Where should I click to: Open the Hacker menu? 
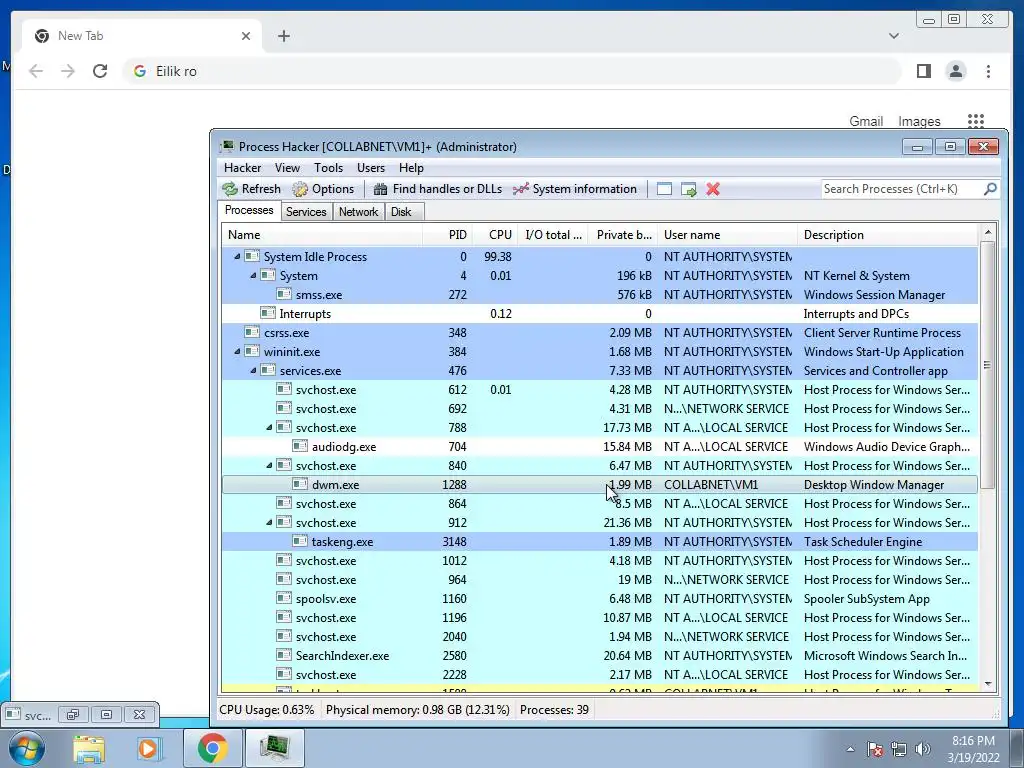(242, 168)
